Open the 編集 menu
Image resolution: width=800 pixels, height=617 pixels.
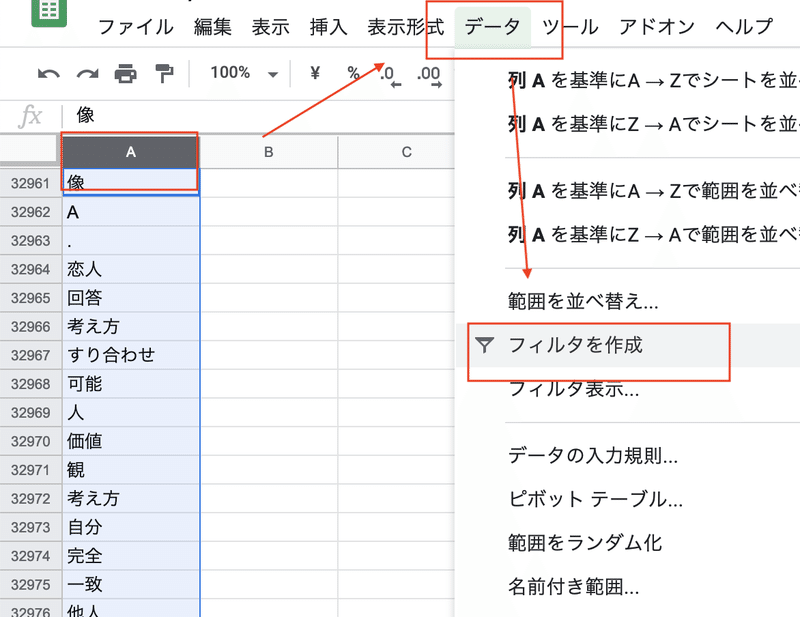[x=213, y=27]
